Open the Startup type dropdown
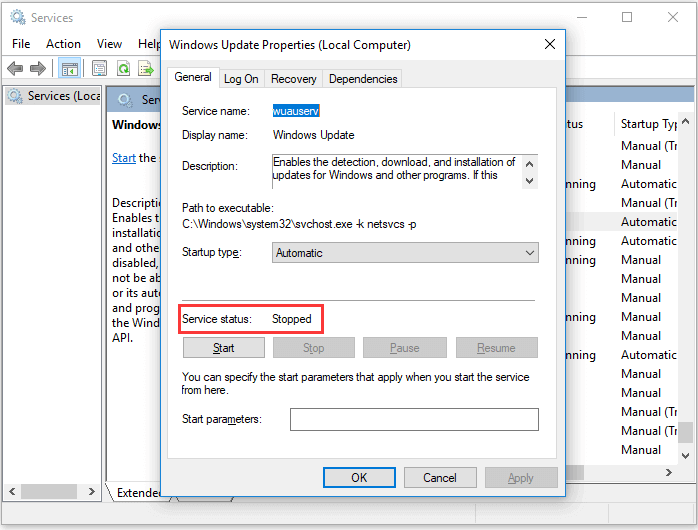 pos(405,253)
